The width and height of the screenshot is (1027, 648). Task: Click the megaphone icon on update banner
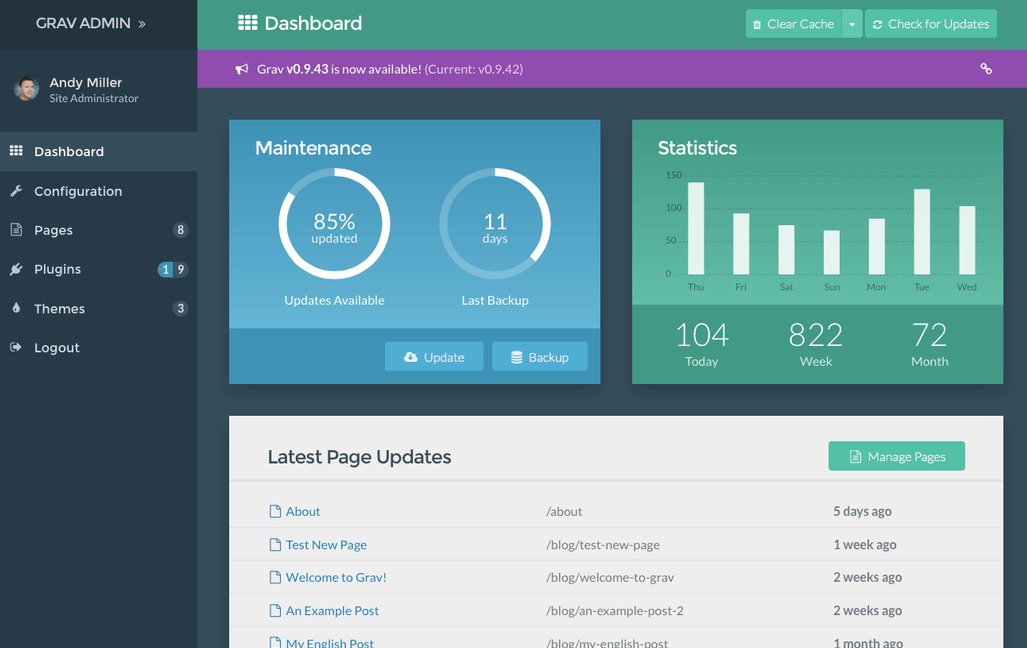tap(240, 69)
